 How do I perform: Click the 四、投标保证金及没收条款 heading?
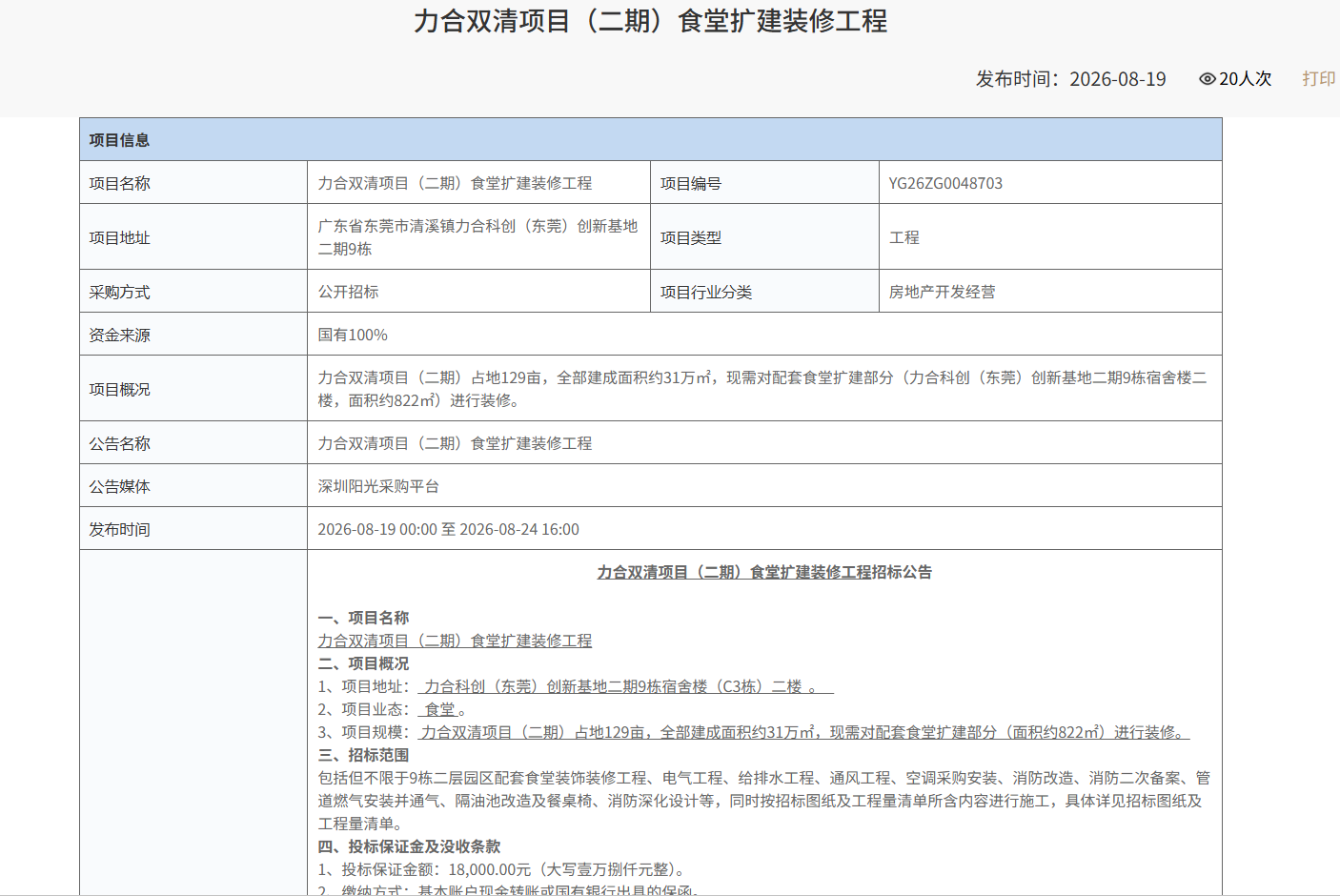[x=409, y=846]
